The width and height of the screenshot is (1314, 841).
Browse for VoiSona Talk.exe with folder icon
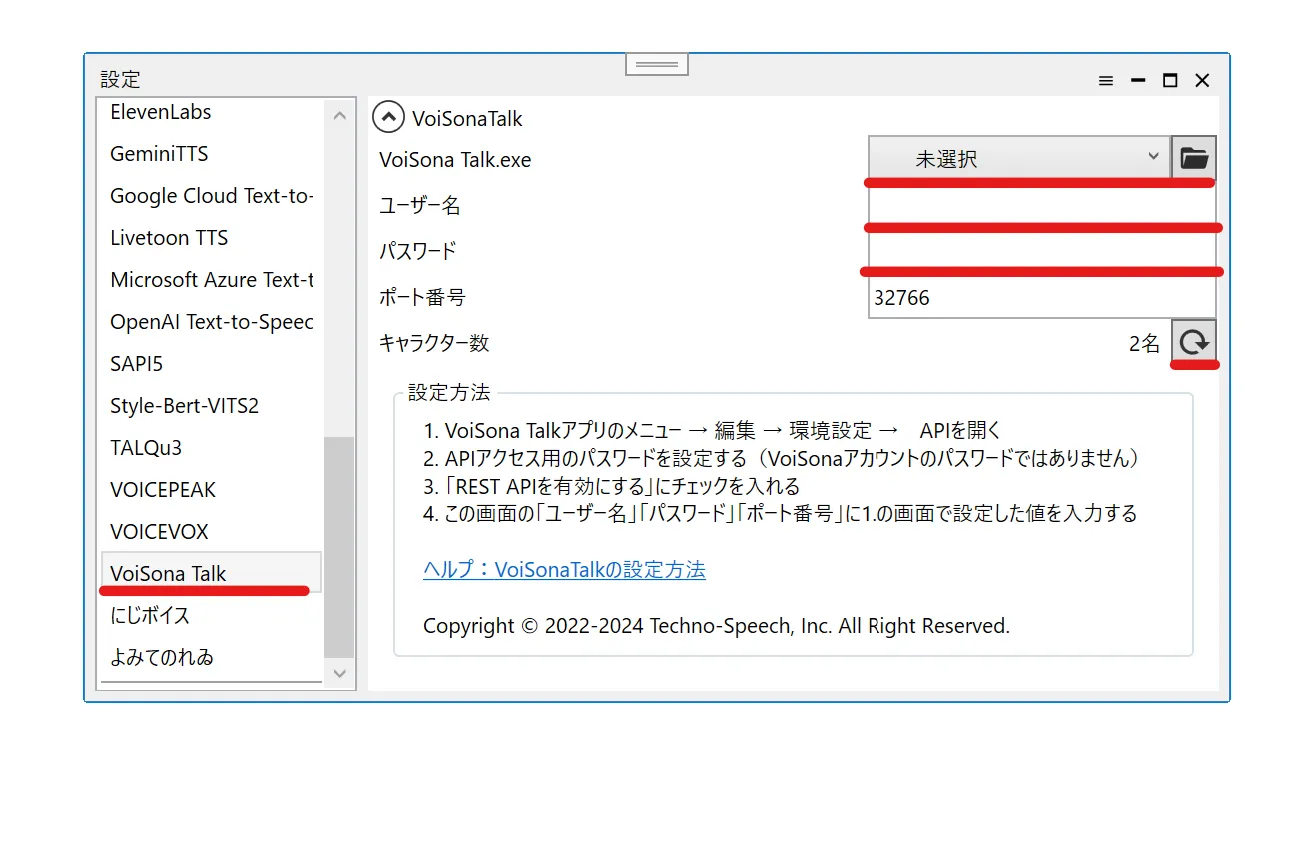pos(1194,158)
